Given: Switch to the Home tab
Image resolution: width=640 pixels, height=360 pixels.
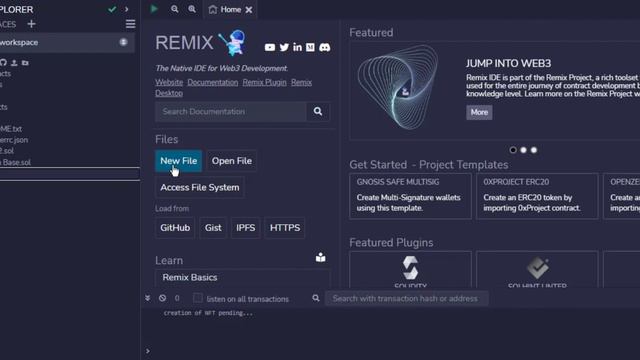Looking at the screenshot, I should [230, 9].
